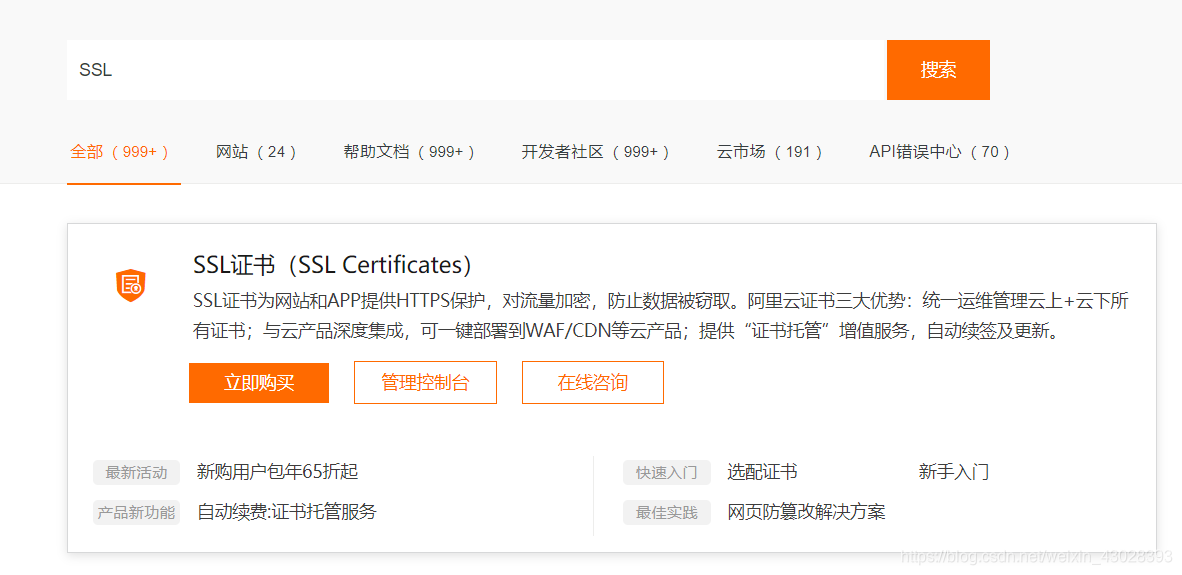Click the 选配证书 link

(762, 472)
